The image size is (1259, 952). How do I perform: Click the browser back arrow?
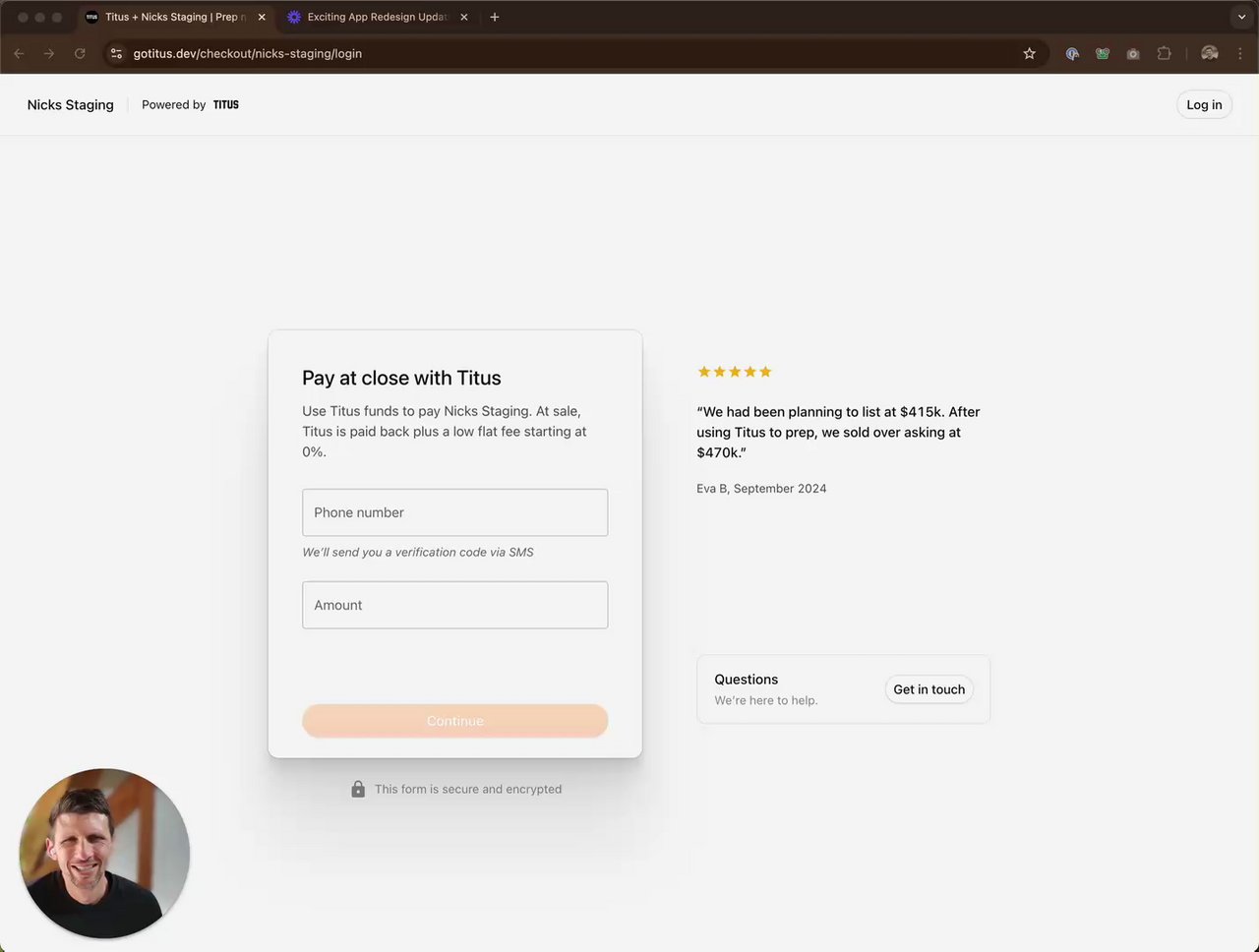click(19, 53)
